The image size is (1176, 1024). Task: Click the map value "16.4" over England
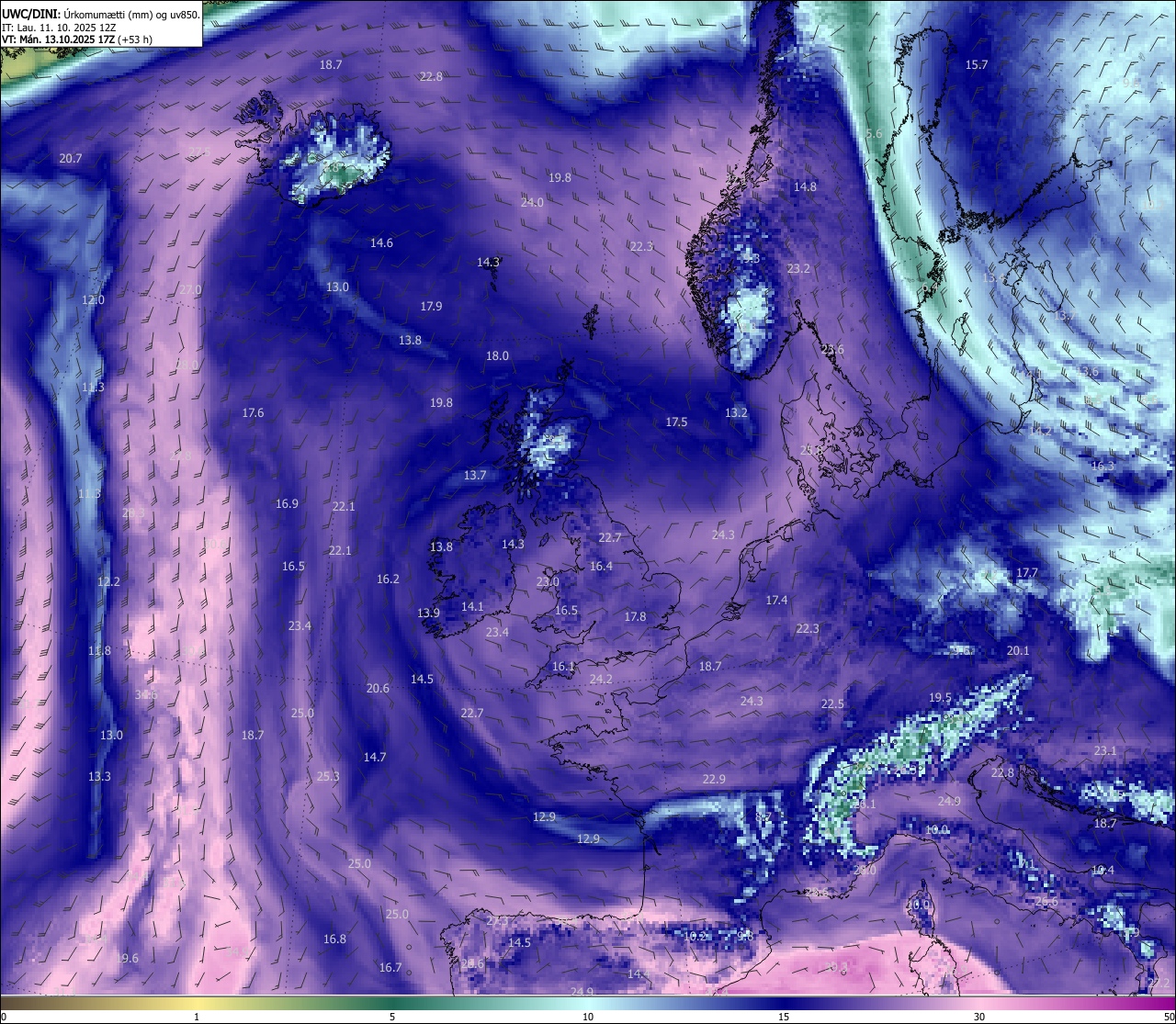pos(601,567)
